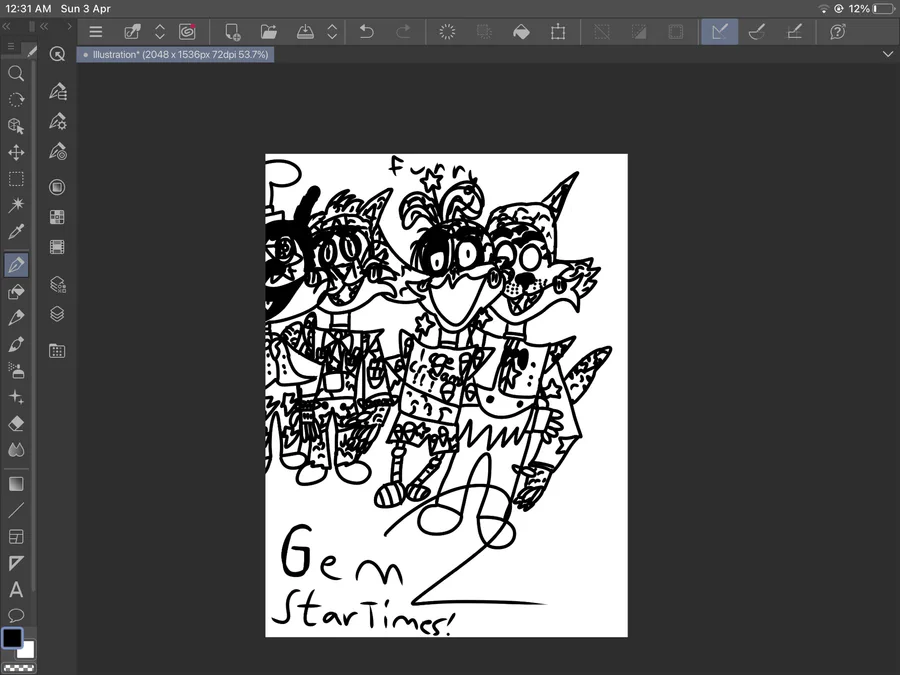The height and width of the screenshot is (675, 900).
Task: Select the Pen tool
Action: tap(16, 265)
